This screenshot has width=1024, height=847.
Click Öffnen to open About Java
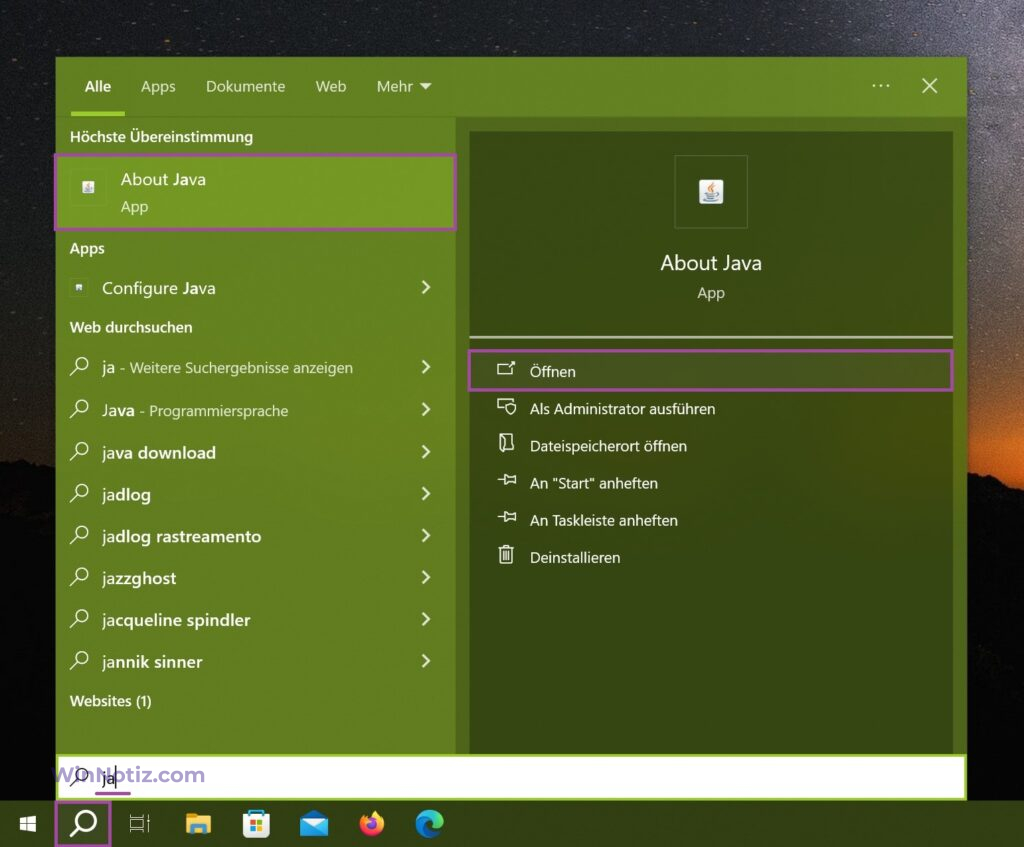pyautogui.click(x=553, y=371)
